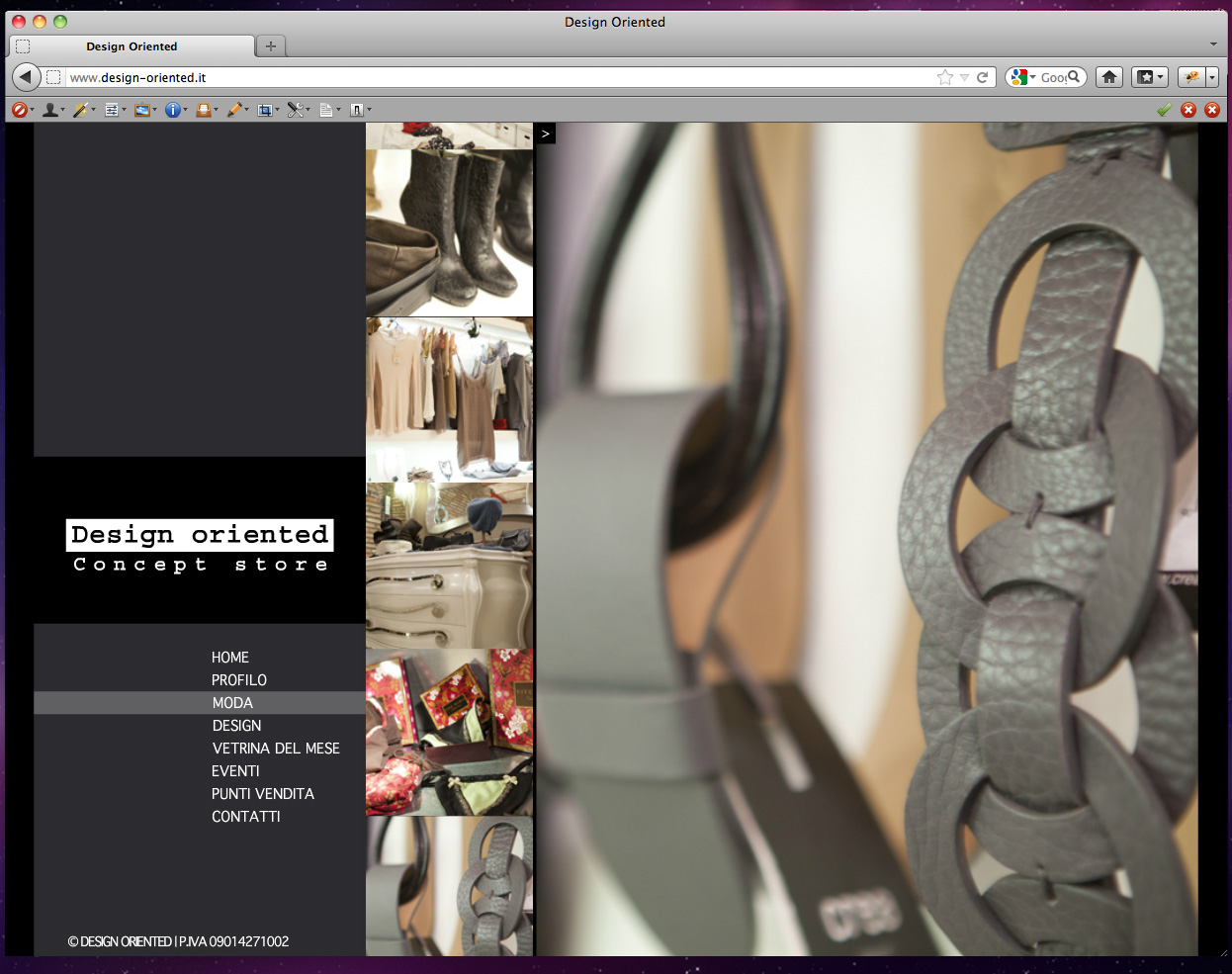Open Web Developer Information menu icon
Image resolution: width=1232 pixels, height=974 pixels.
[172, 110]
